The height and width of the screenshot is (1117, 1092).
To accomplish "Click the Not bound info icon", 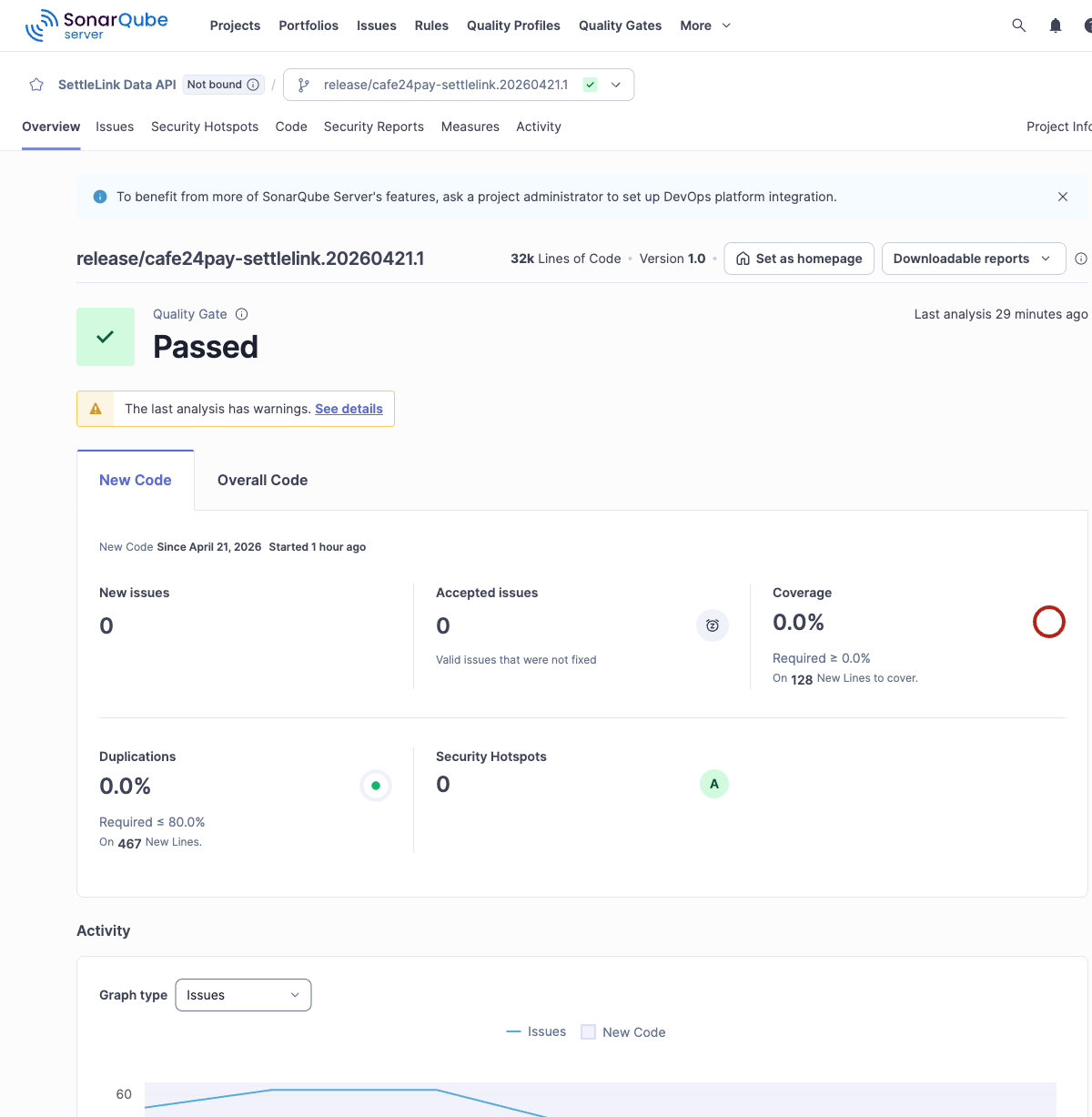I will click(253, 85).
